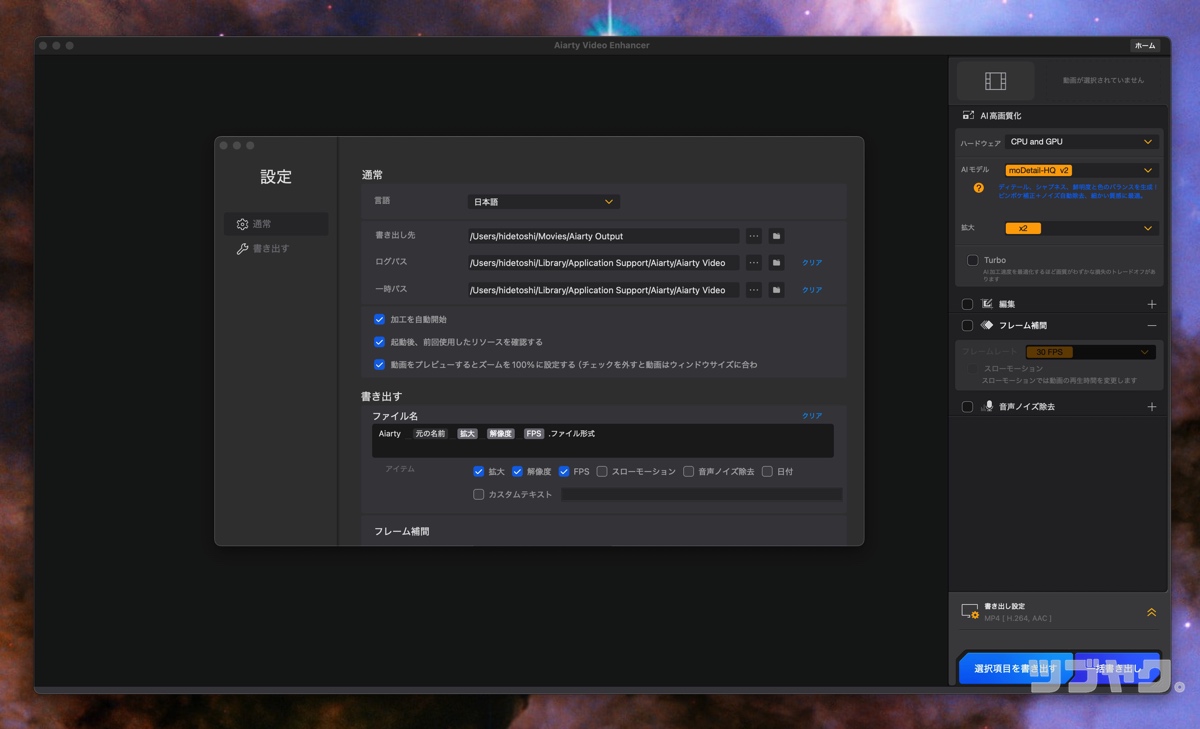The height and width of the screenshot is (729, 1200).
Task: Click the AI高画質化 section icon
Action: [x=968, y=116]
